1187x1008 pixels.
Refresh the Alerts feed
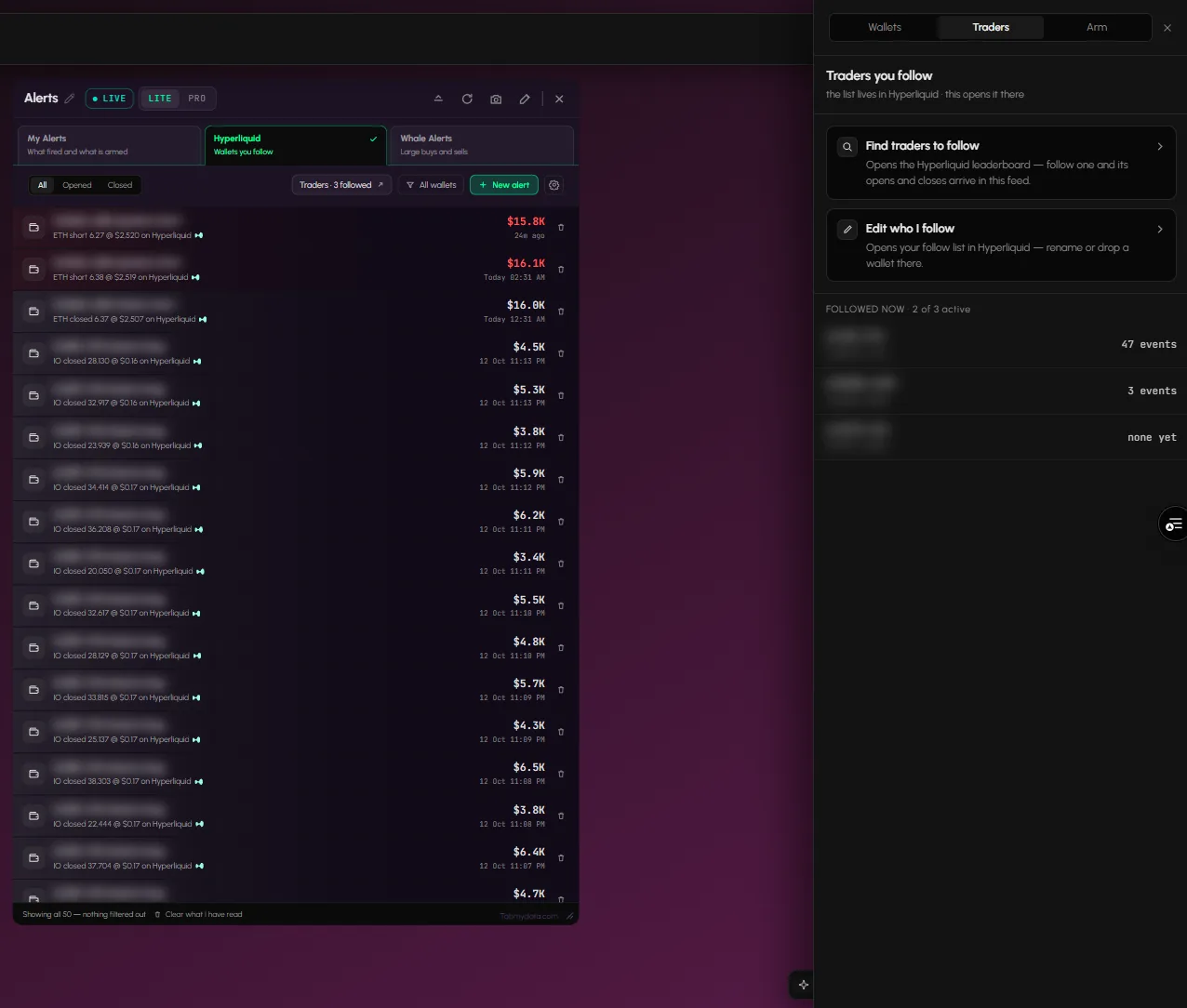coord(467,99)
